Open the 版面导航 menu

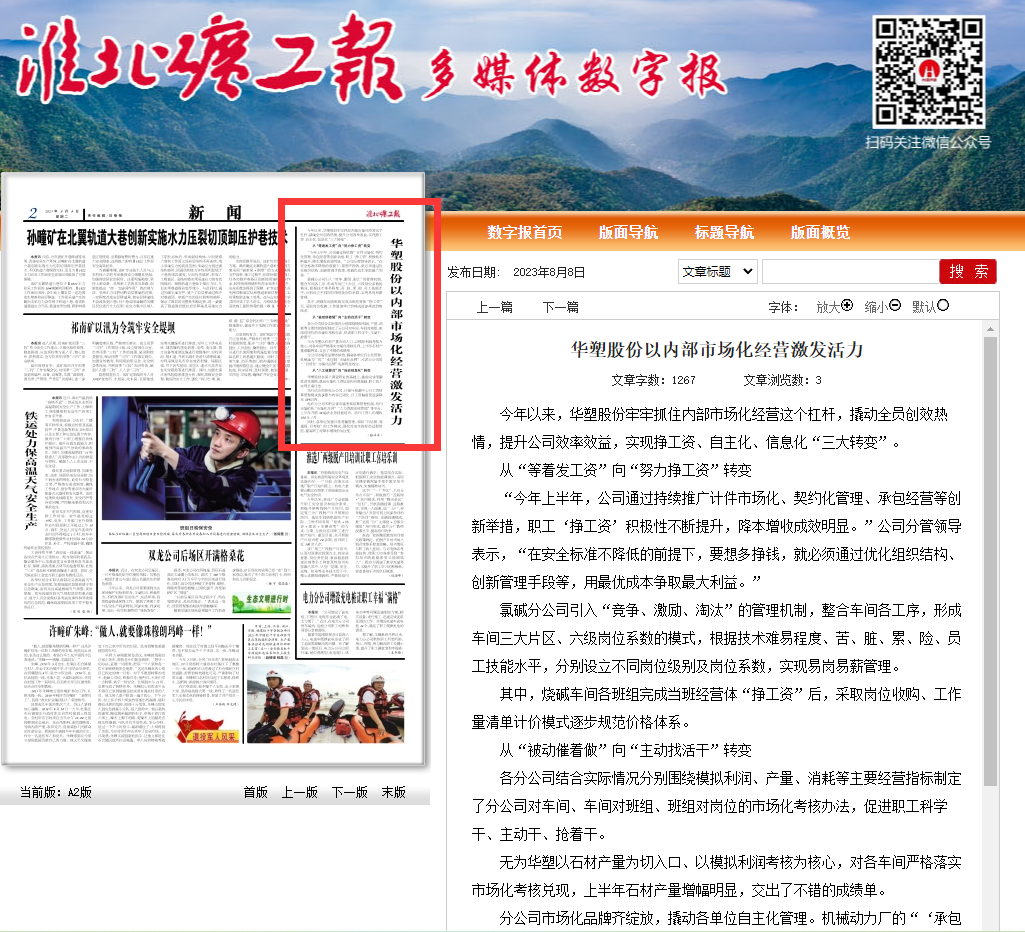[628, 232]
